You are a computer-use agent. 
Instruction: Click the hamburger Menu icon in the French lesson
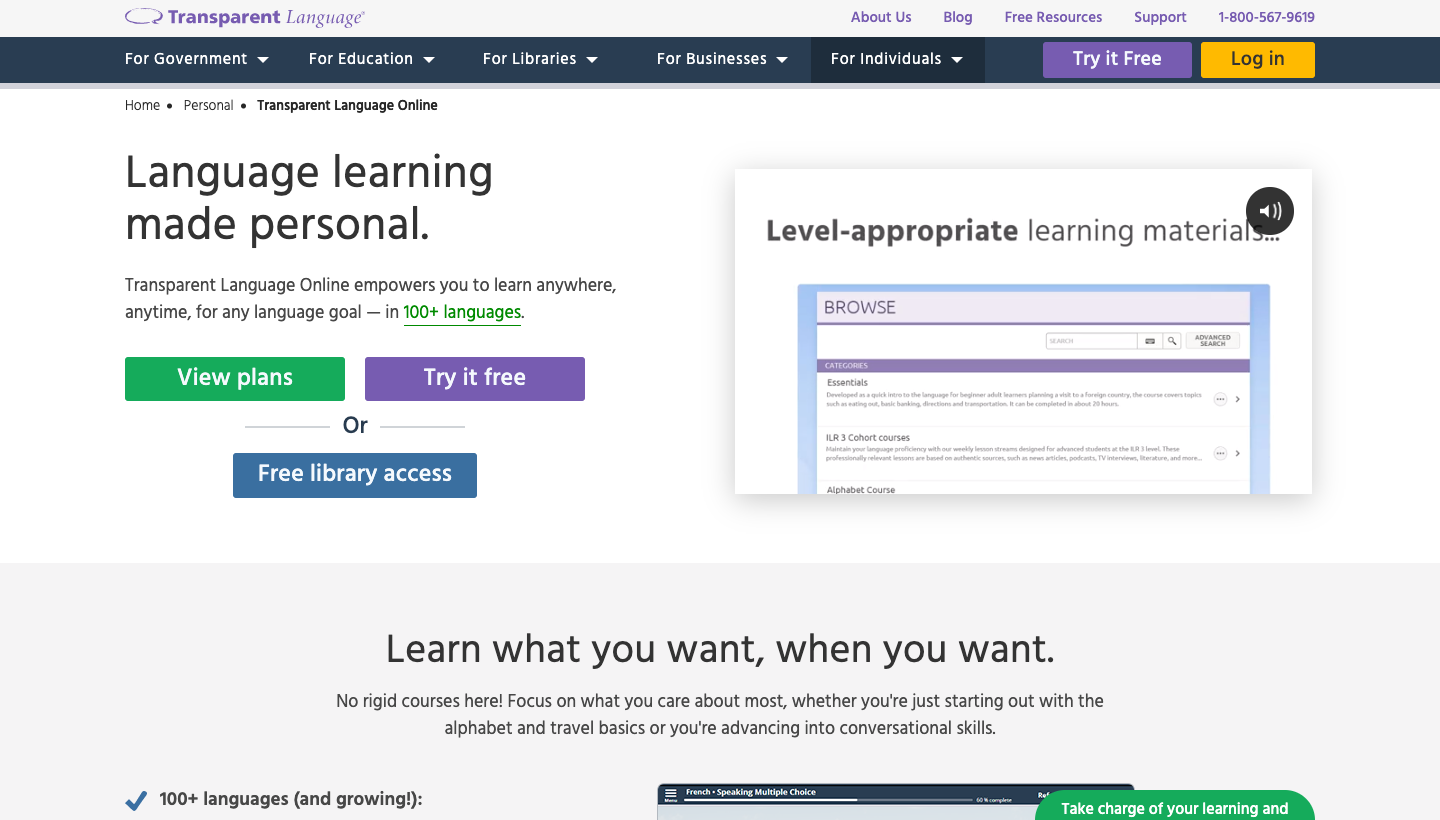point(671,794)
